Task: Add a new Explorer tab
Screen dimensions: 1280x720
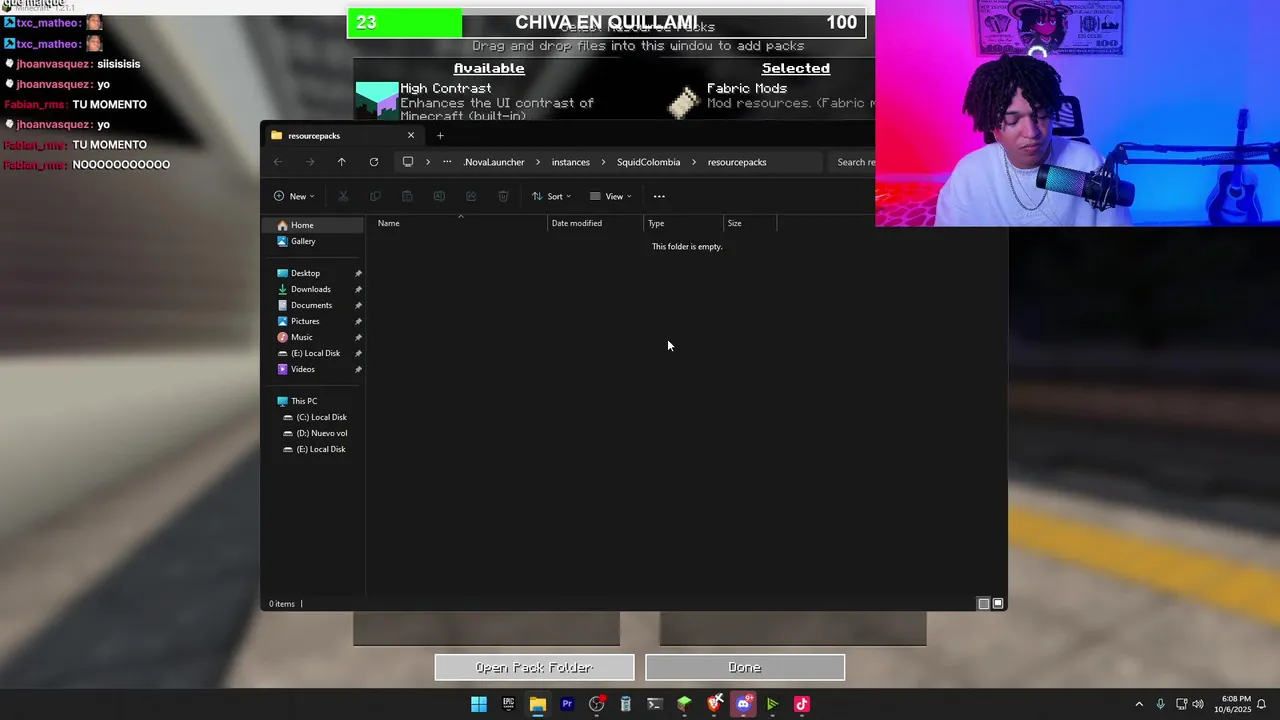Action: point(440,135)
